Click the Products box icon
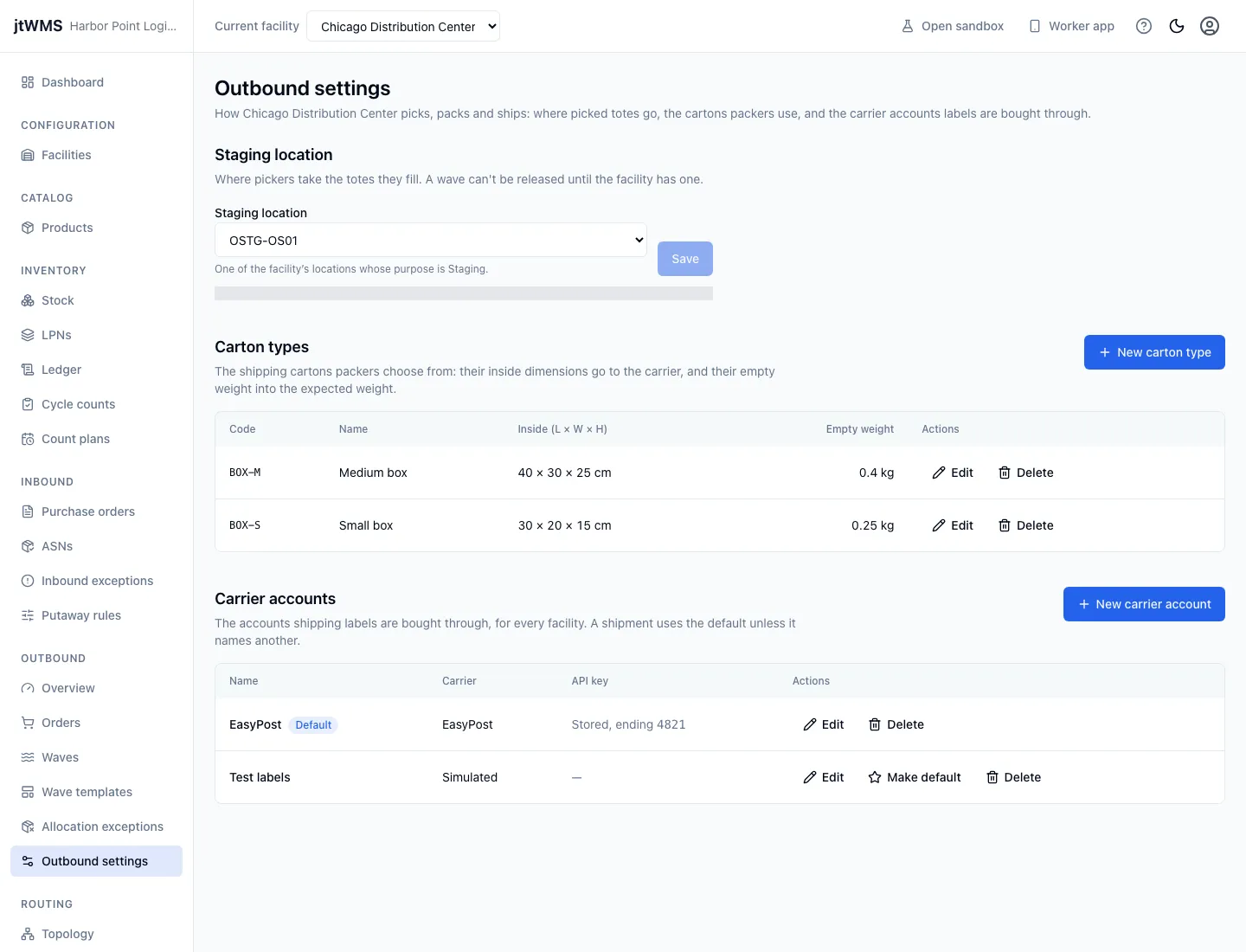Viewport: 1246px width, 952px height. click(x=28, y=228)
